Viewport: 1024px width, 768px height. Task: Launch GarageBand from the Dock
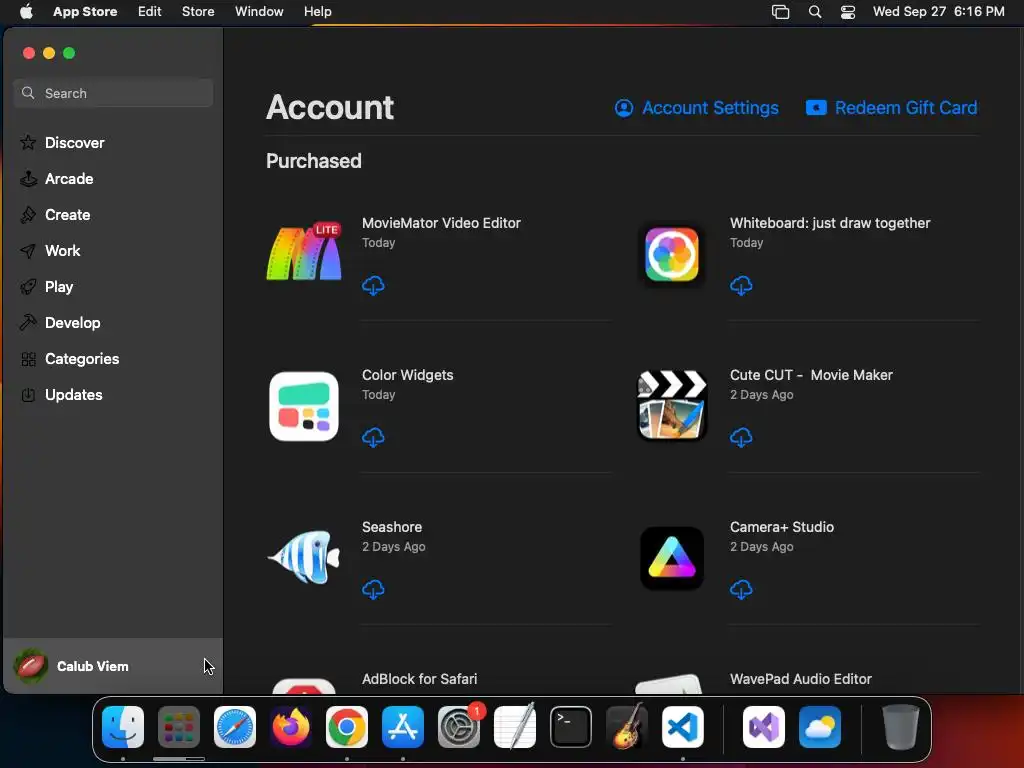[627, 727]
